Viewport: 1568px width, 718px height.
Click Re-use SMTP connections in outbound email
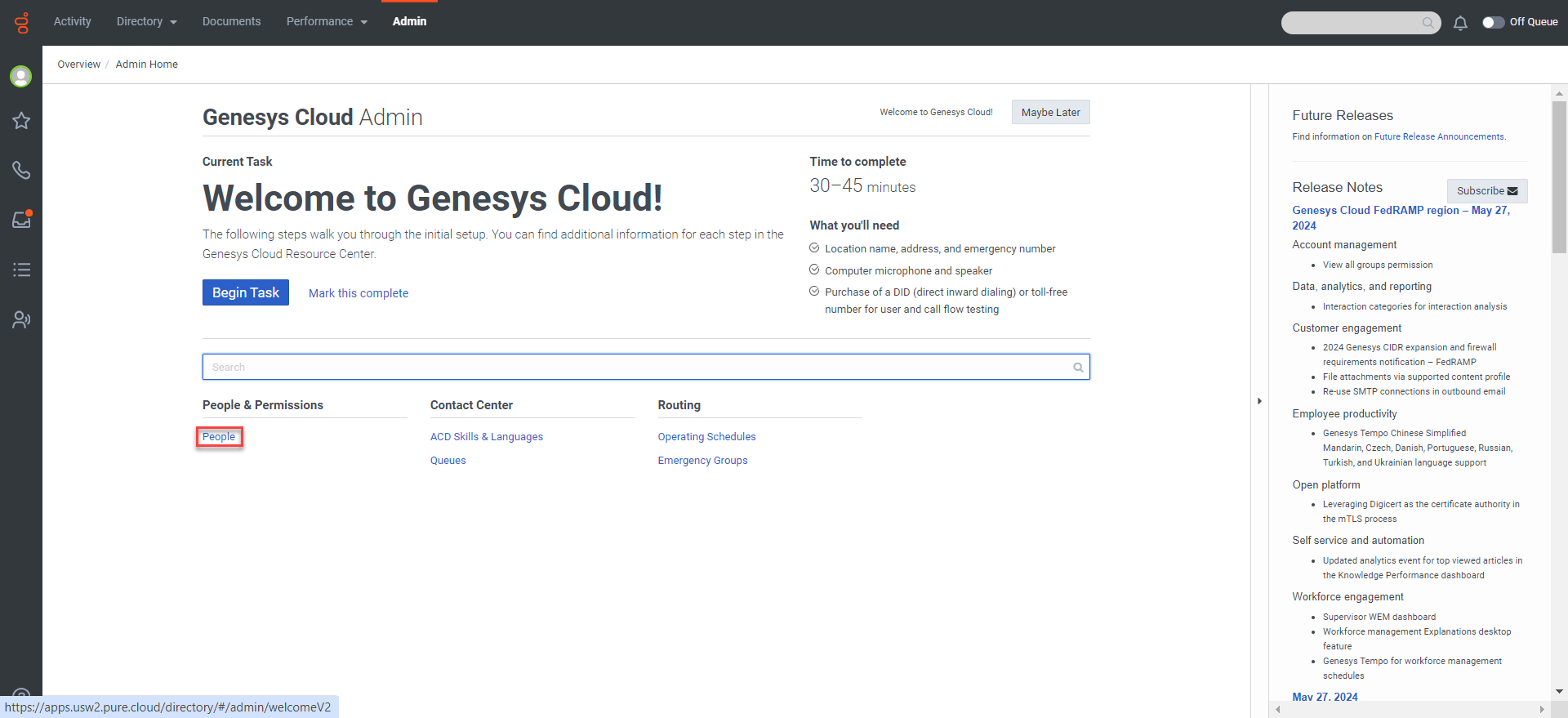pyautogui.click(x=1414, y=391)
